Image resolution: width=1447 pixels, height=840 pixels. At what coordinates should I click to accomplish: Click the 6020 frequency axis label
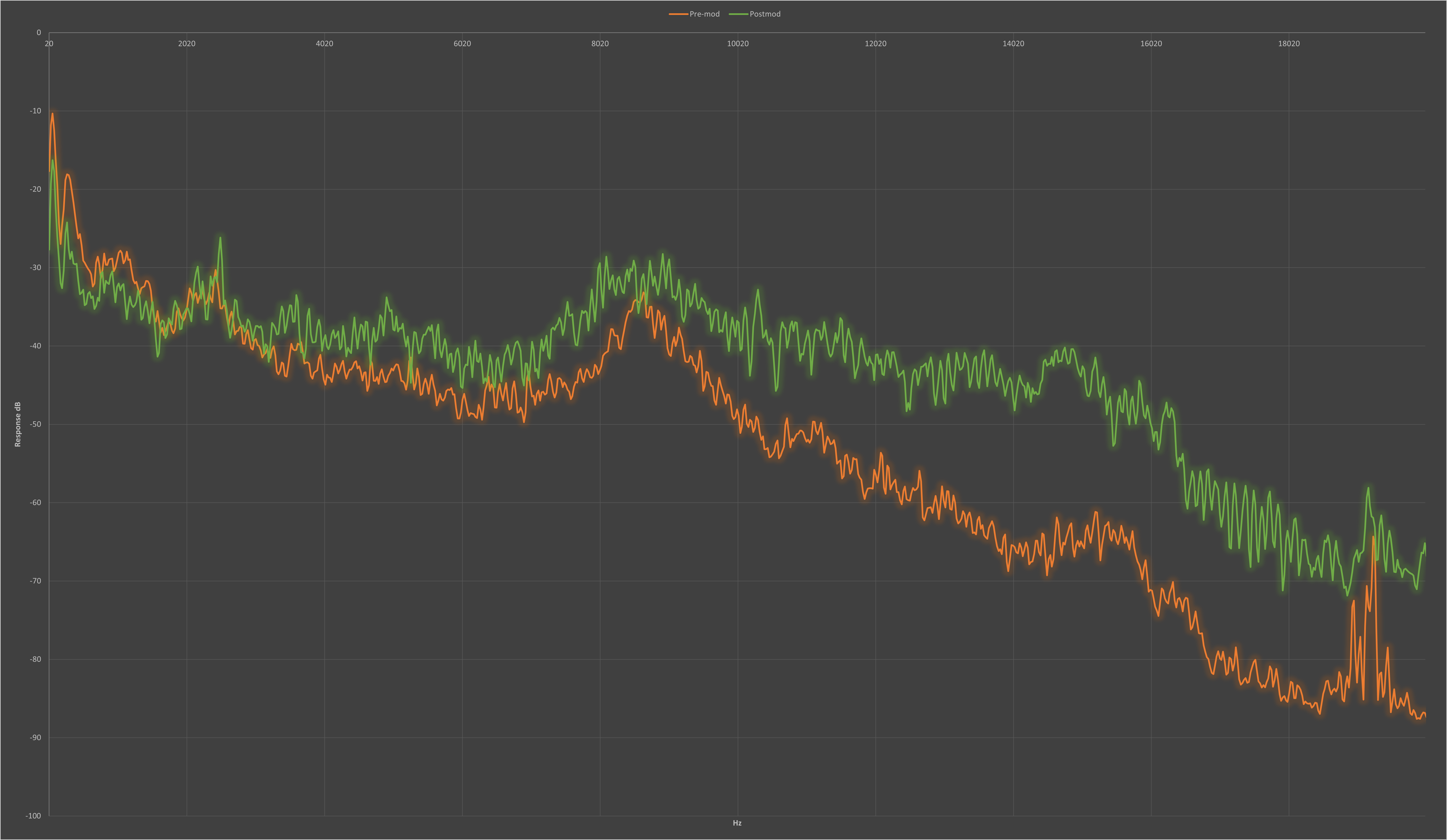pyautogui.click(x=462, y=44)
